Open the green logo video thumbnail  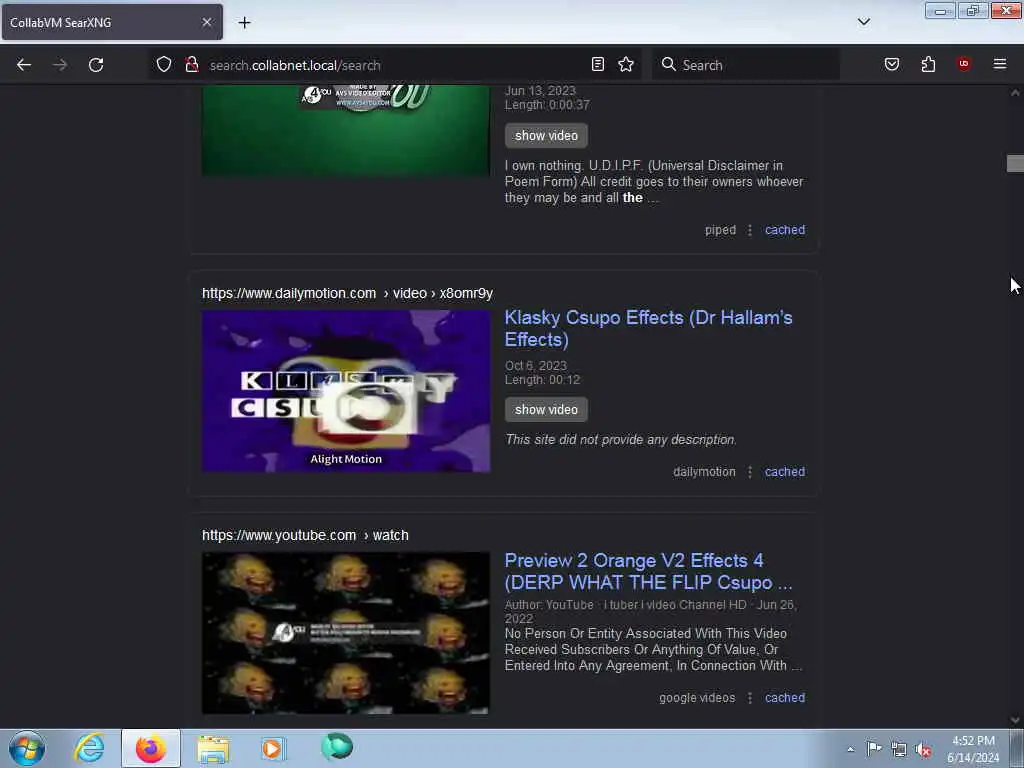(345, 130)
